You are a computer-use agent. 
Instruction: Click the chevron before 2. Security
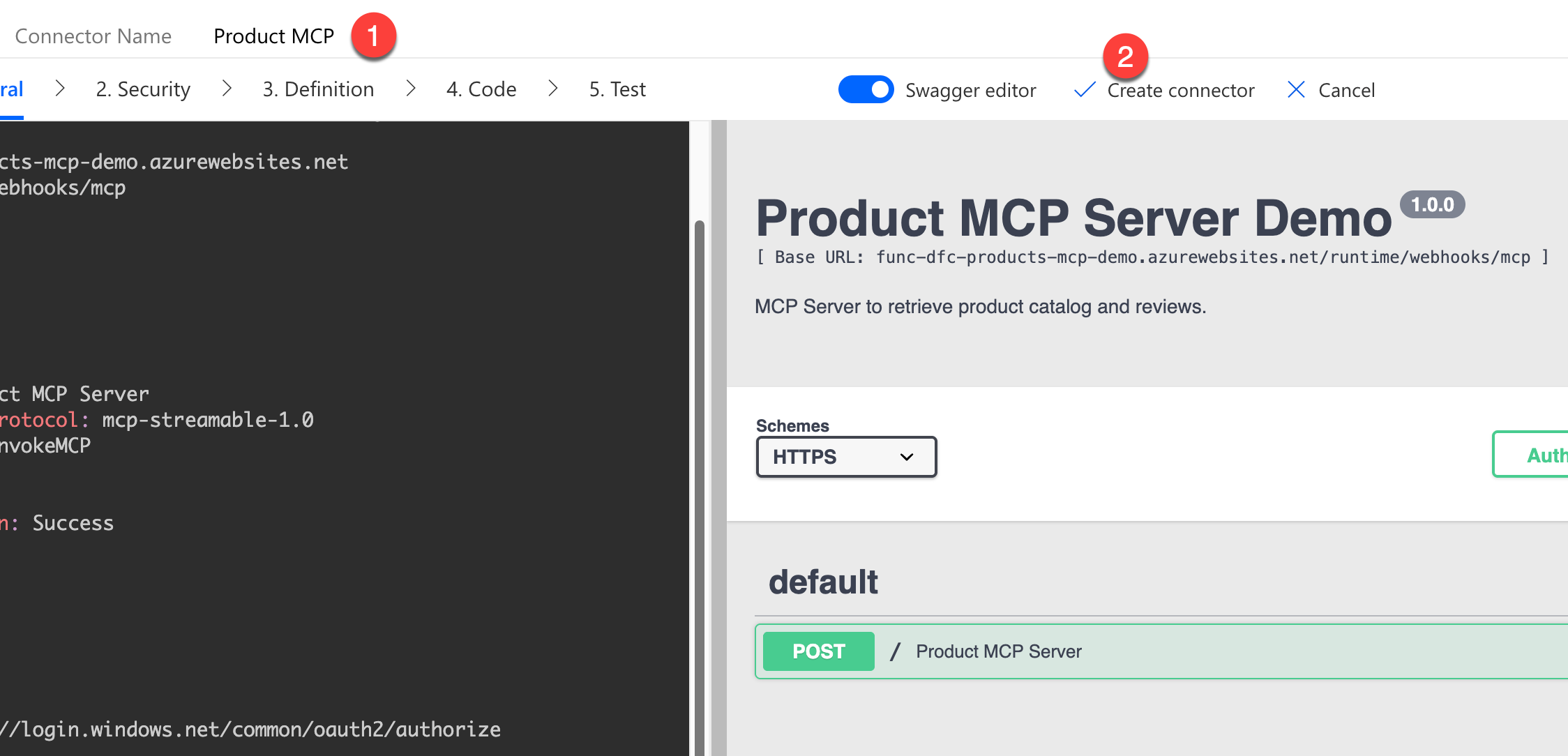pyautogui.click(x=60, y=89)
